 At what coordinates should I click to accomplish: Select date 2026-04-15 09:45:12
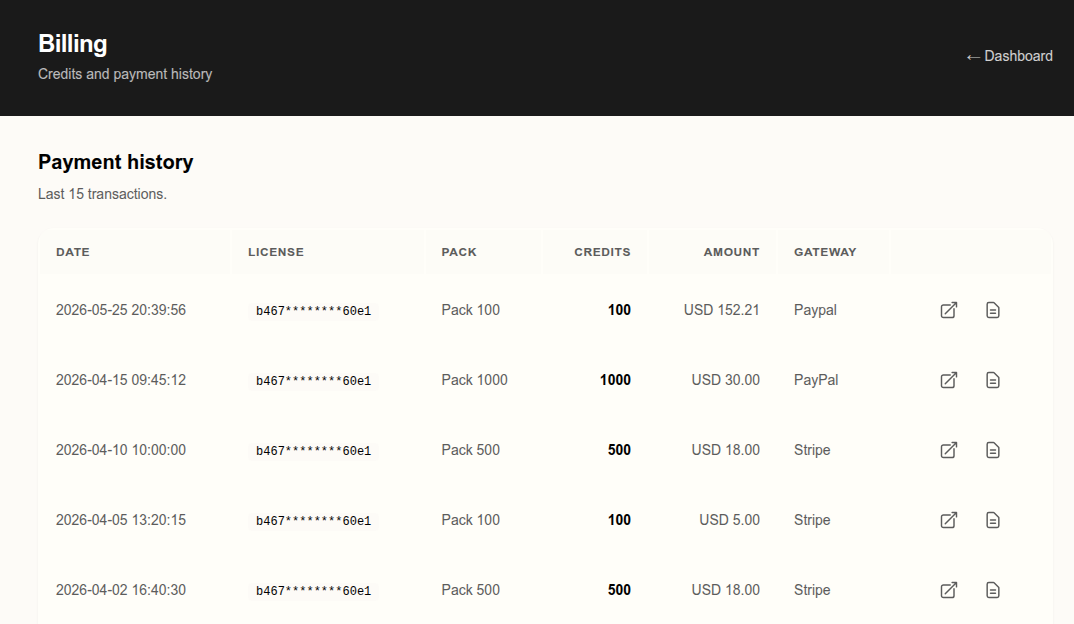[121, 380]
